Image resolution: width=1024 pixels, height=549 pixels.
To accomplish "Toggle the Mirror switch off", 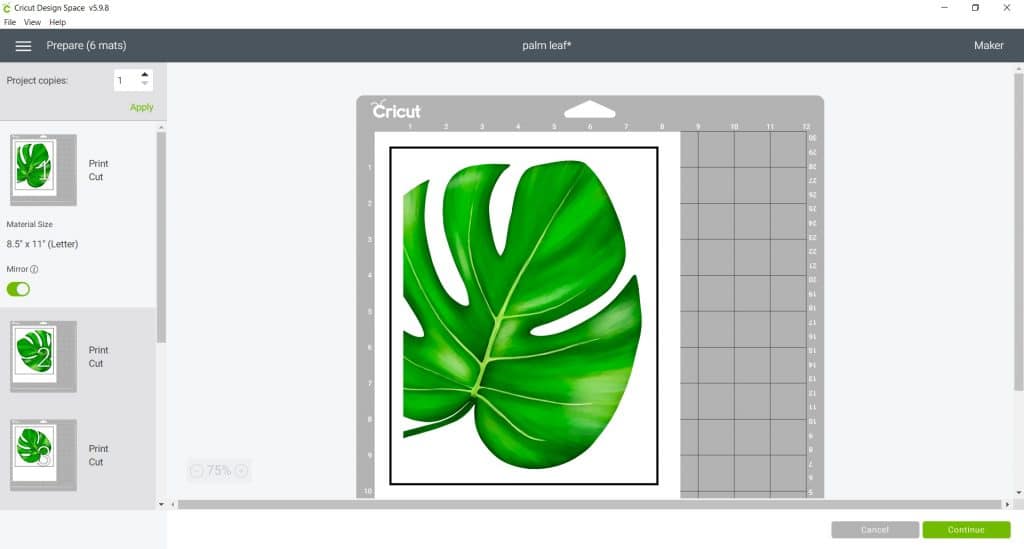I will (18, 289).
